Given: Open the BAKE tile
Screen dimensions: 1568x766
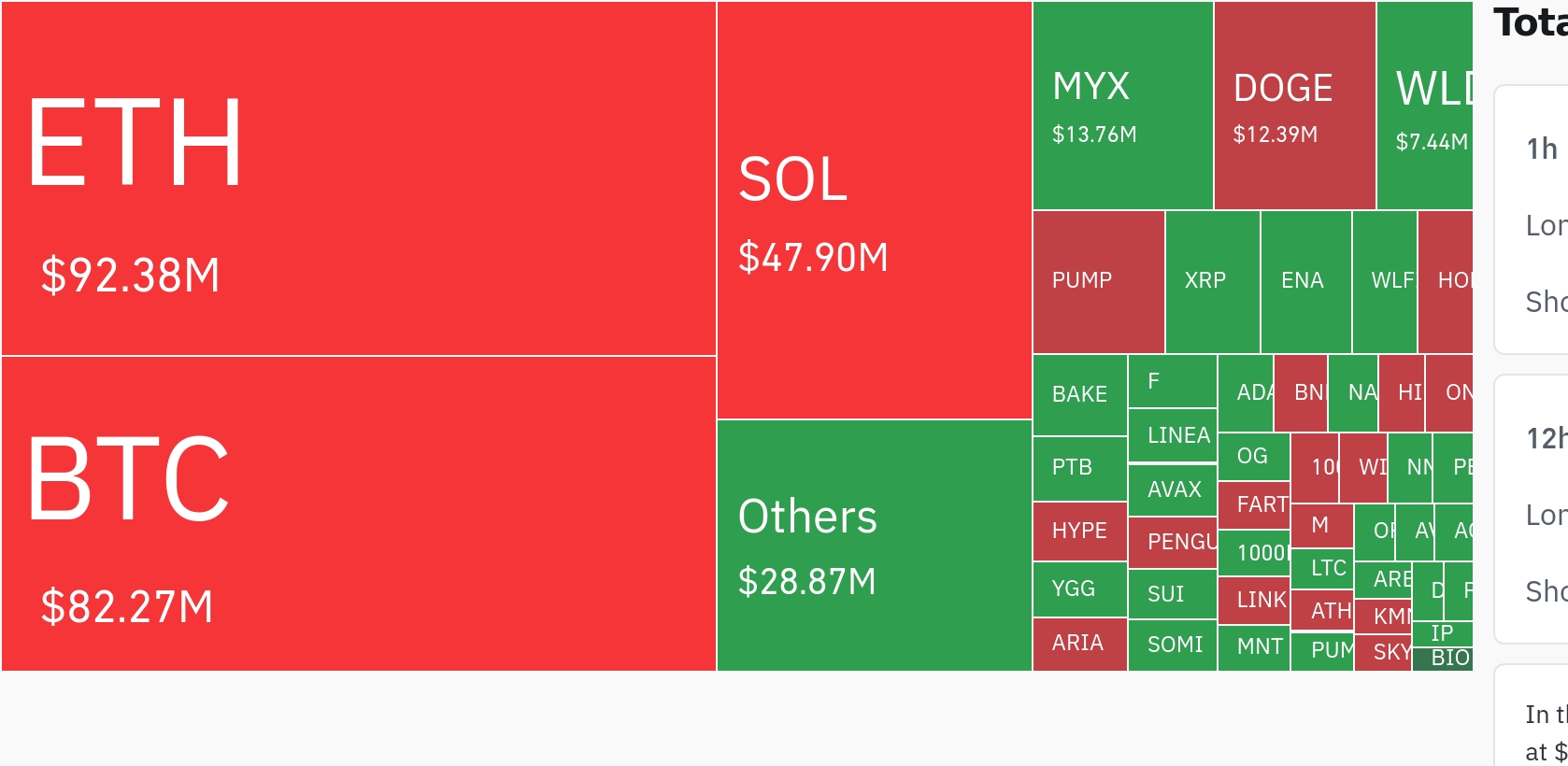Looking at the screenshot, I should (x=1079, y=394).
